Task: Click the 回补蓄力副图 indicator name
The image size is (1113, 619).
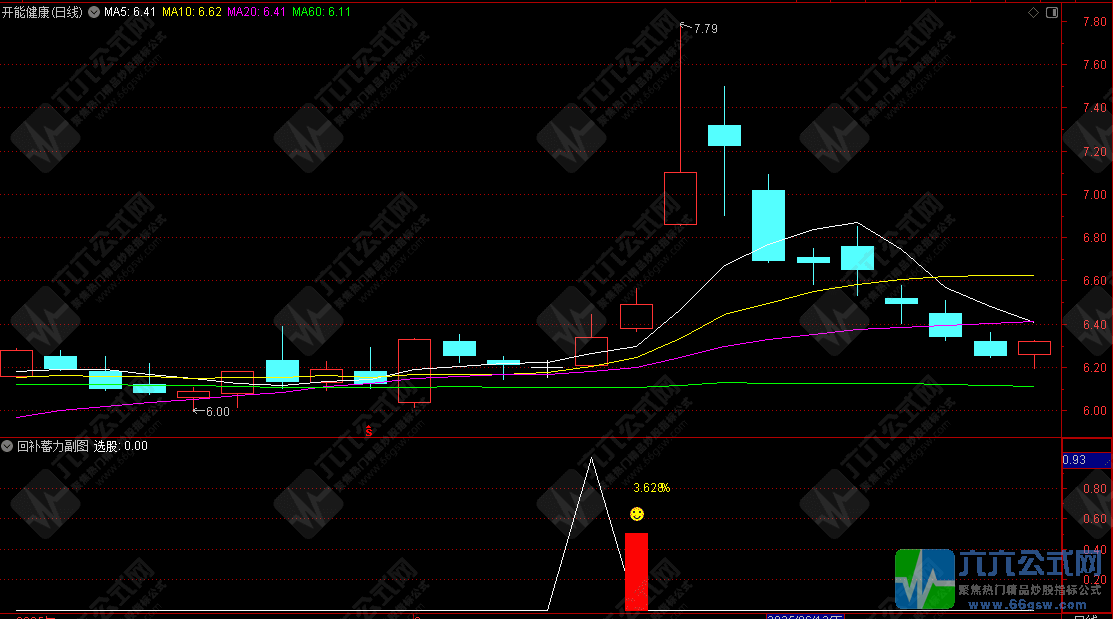Action: coord(52,446)
